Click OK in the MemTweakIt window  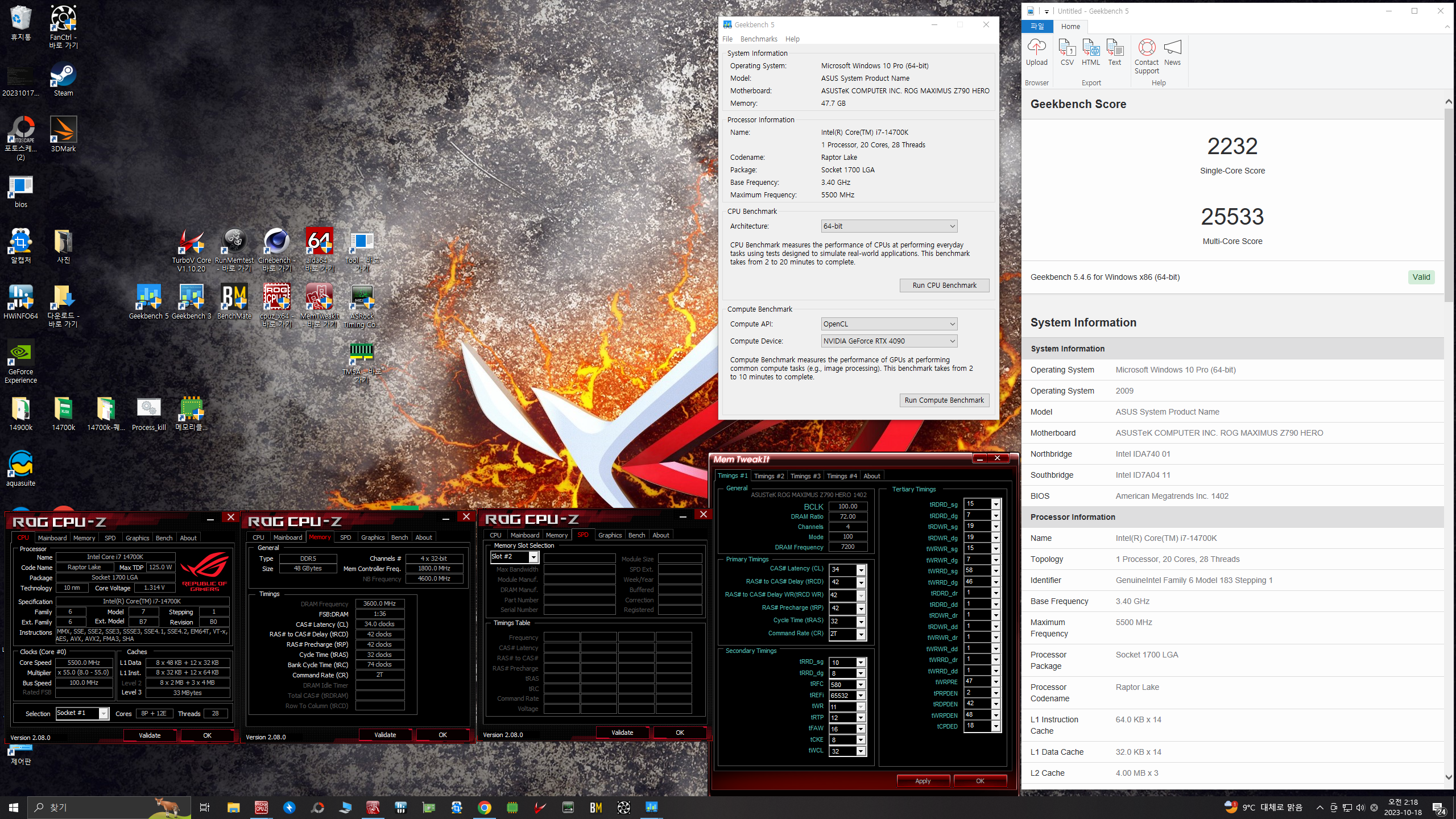click(980, 781)
